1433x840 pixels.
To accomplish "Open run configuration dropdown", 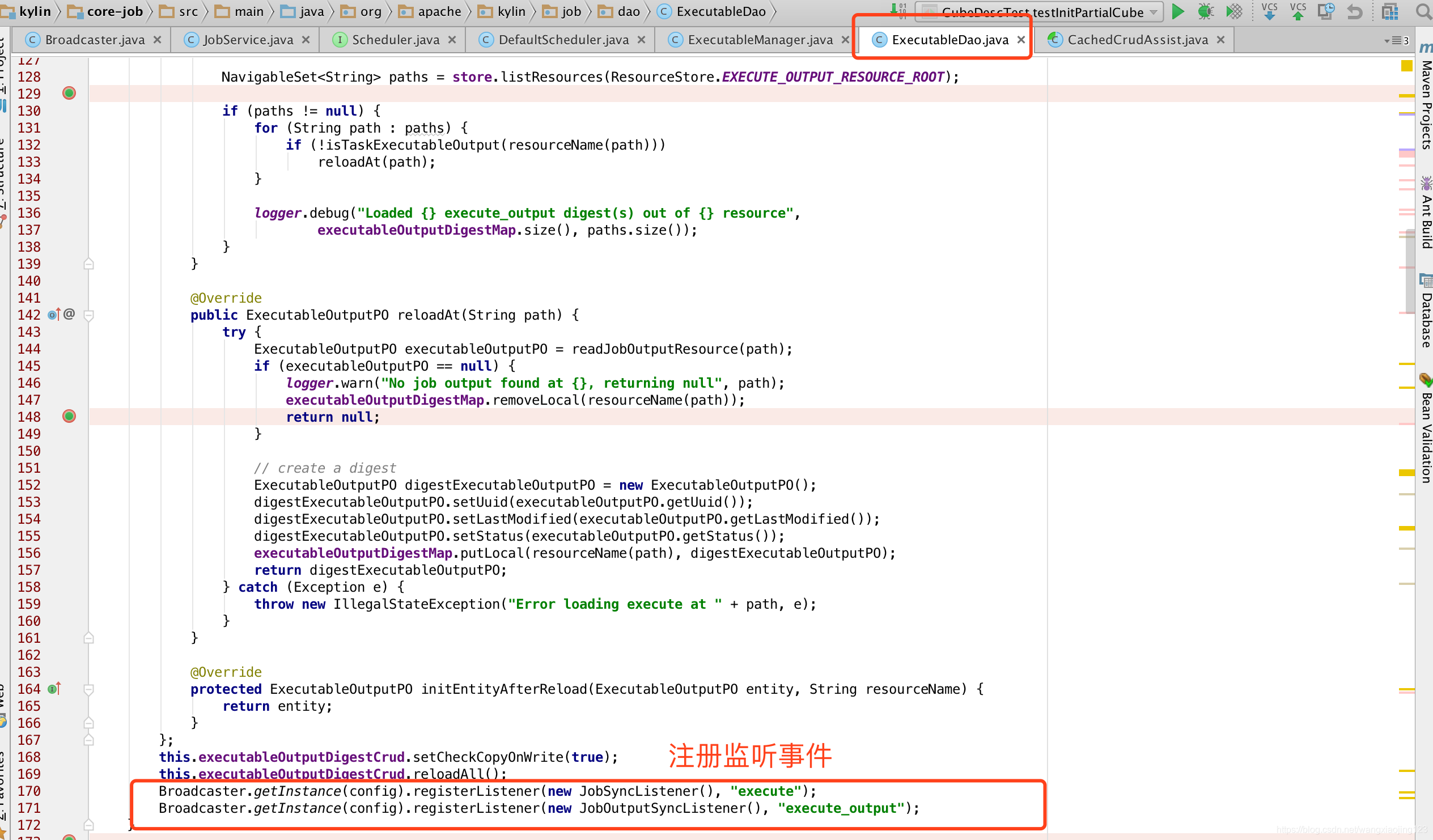I will (1040, 12).
